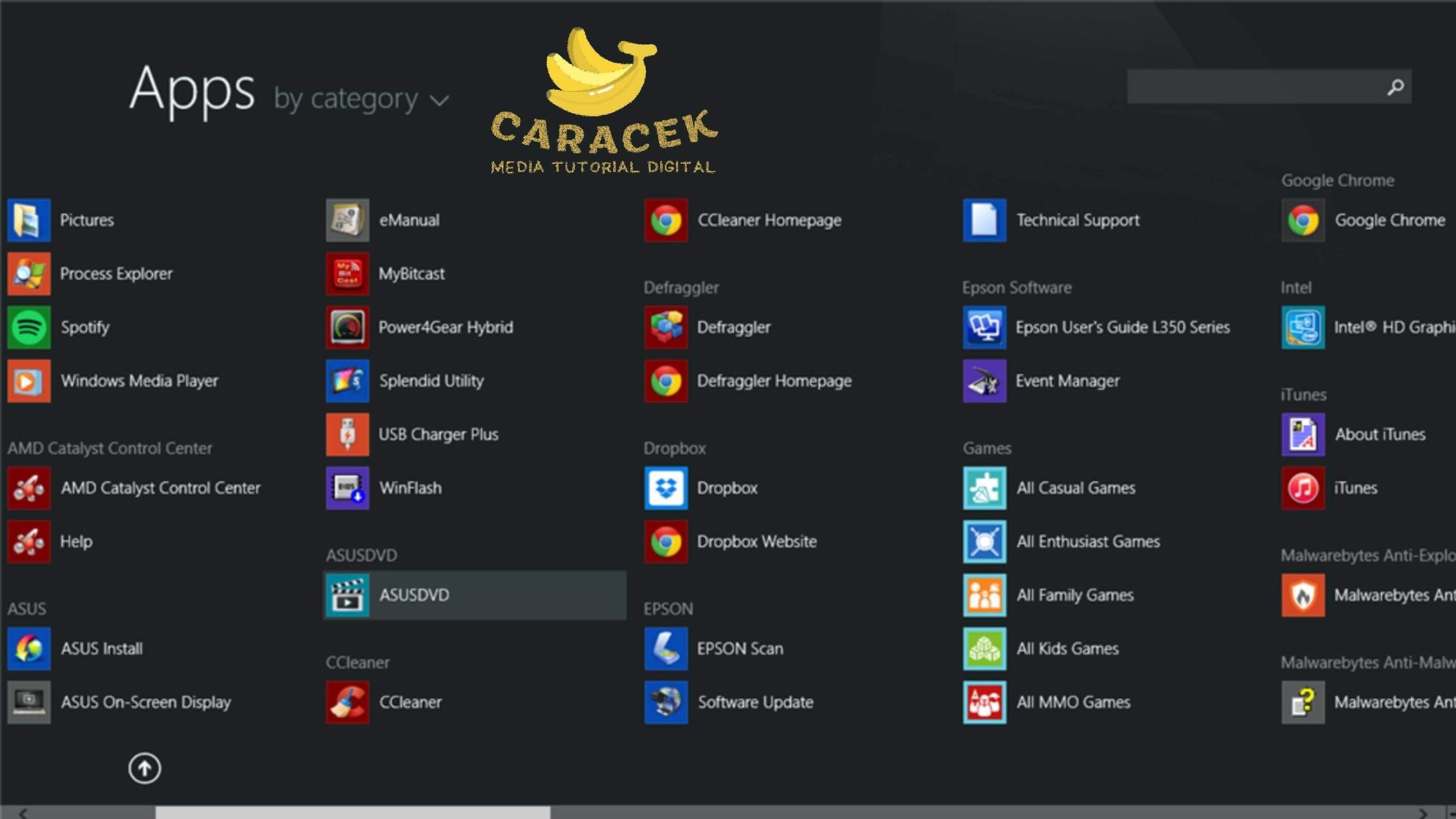Open All Kids Games icon
This screenshot has height=819, width=1456.
[985, 648]
